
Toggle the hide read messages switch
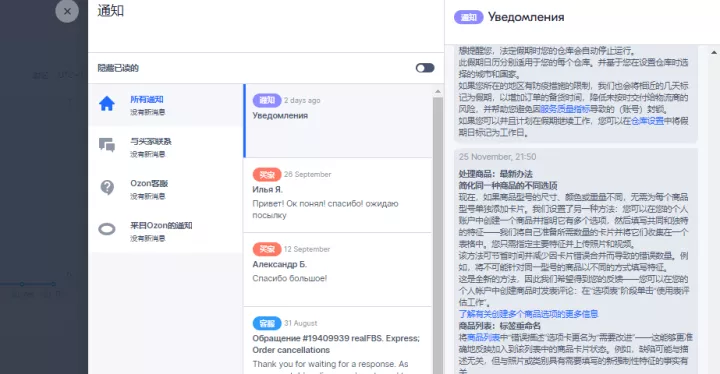coord(425,68)
